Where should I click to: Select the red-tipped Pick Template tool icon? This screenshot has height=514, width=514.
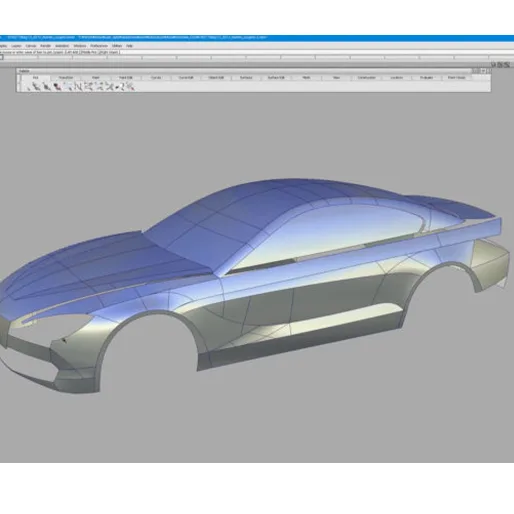pyautogui.click(x=57, y=87)
